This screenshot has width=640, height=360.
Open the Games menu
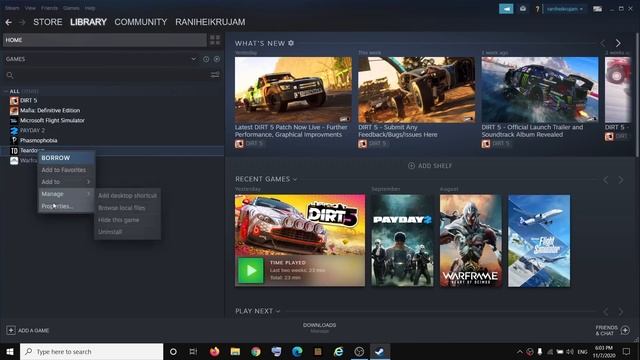(71, 8)
